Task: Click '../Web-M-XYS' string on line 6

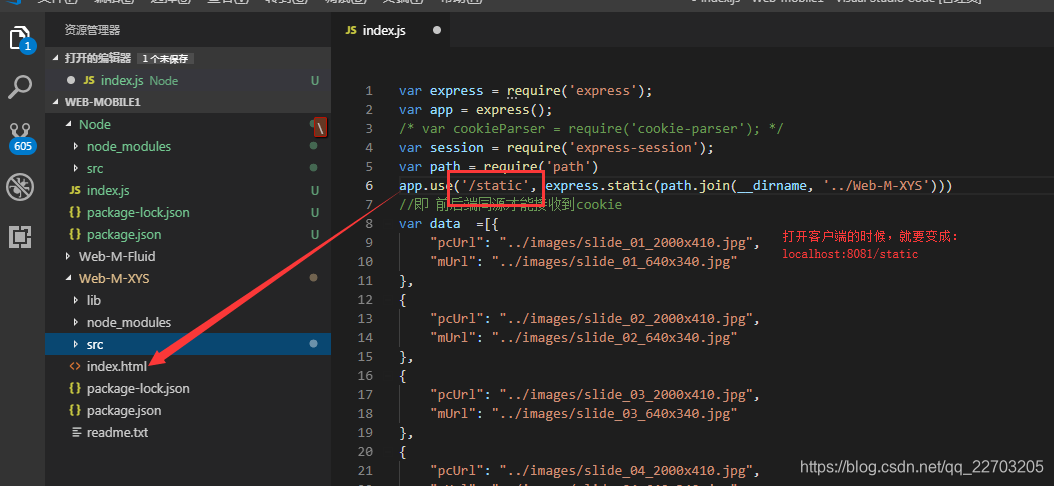Action: (879, 185)
